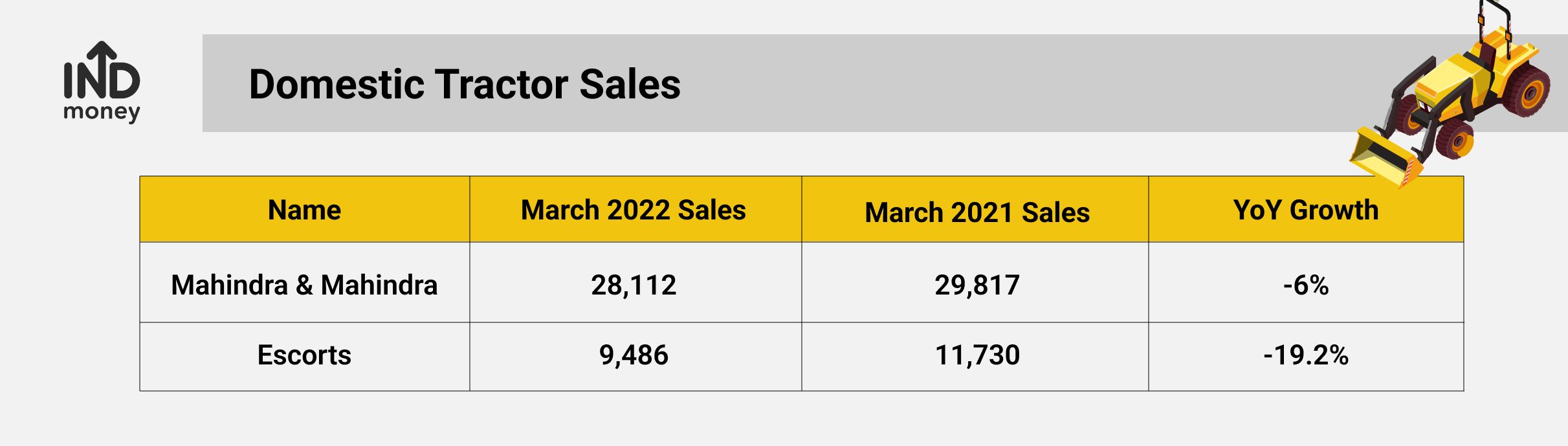Click the 28,112 sales cell
The height and width of the screenshot is (446, 1568).
coord(634,285)
